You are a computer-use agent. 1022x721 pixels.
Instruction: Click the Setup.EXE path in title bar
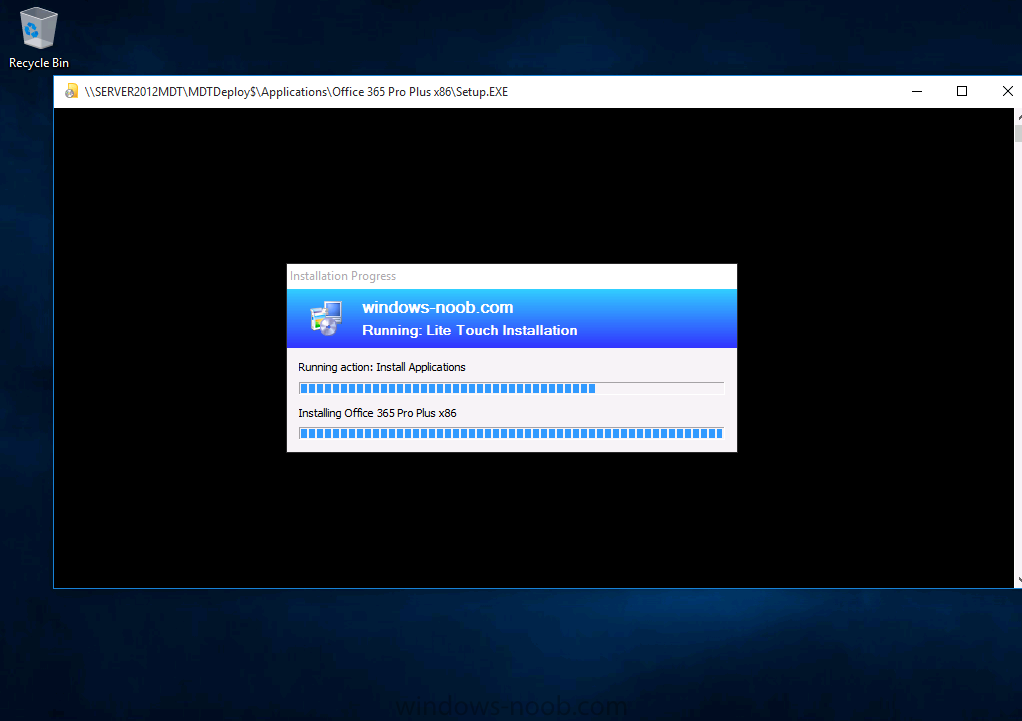coord(296,92)
